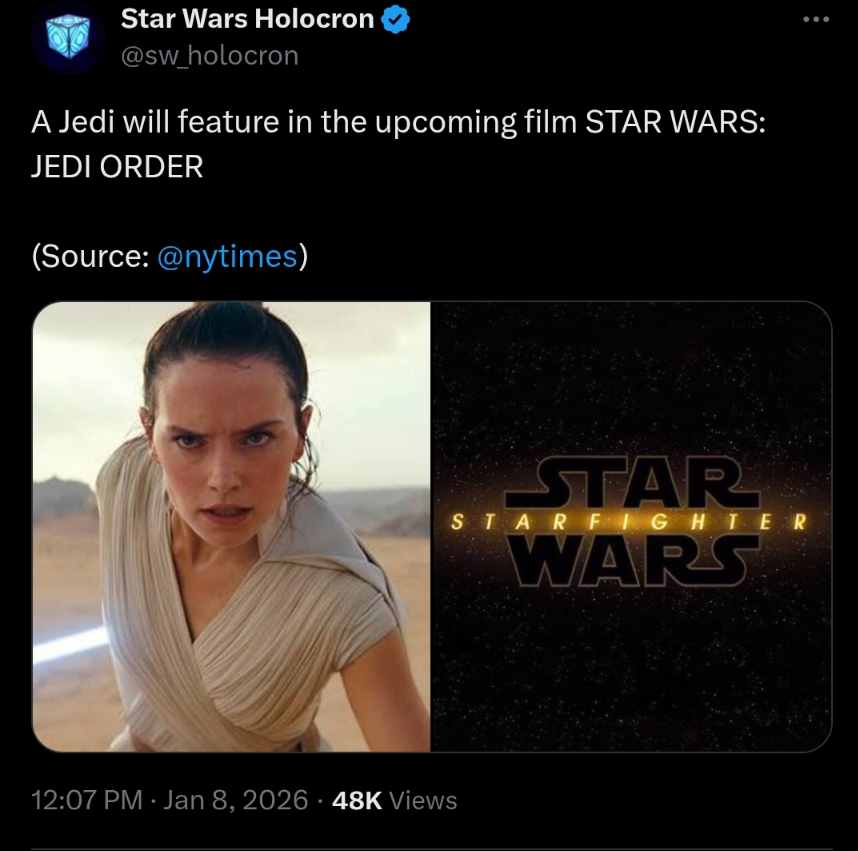Image resolution: width=858 pixels, height=851 pixels.
Task: Click the blue verified checkmark badge
Action: click(395, 20)
